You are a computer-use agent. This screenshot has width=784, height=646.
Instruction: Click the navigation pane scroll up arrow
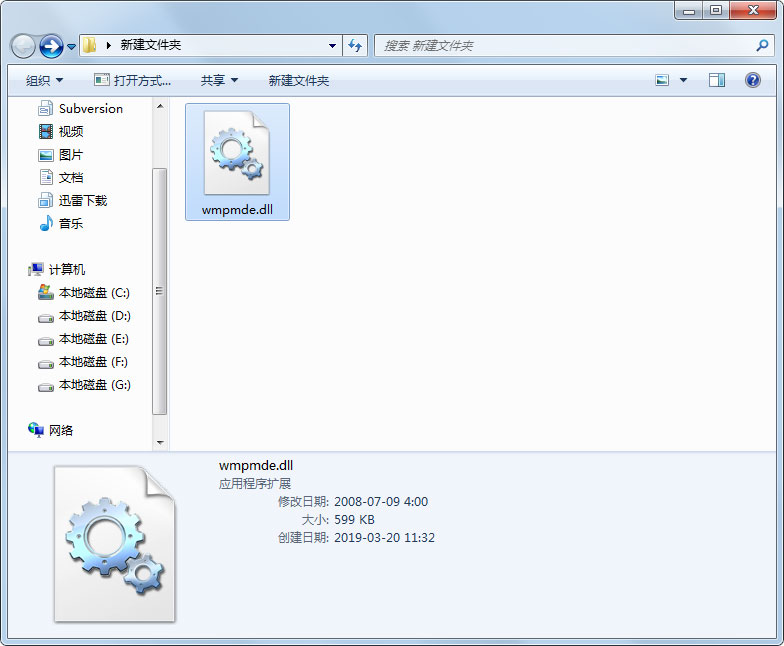pyautogui.click(x=160, y=106)
